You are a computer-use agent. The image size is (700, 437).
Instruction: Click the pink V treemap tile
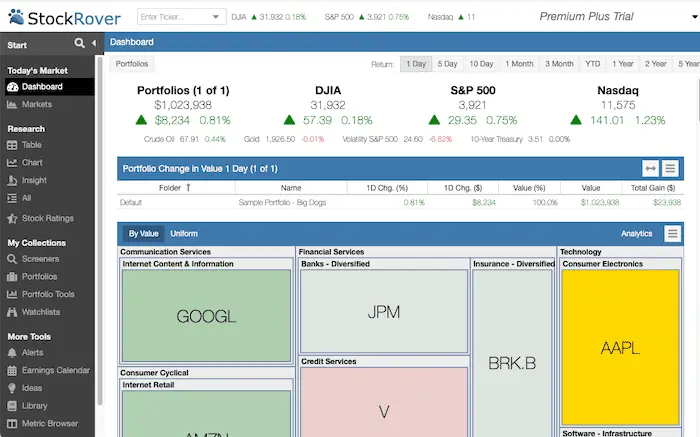tap(384, 402)
